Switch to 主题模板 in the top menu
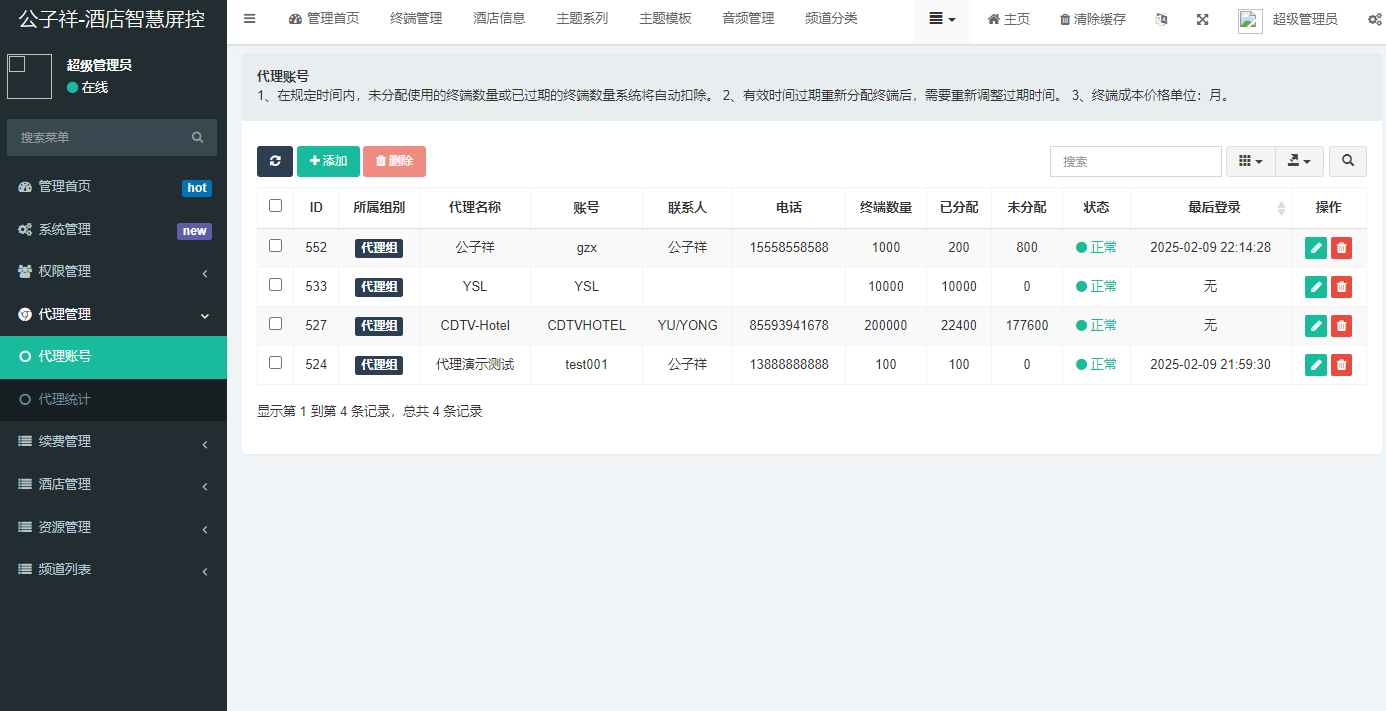The height and width of the screenshot is (711, 1386). click(665, 18)
